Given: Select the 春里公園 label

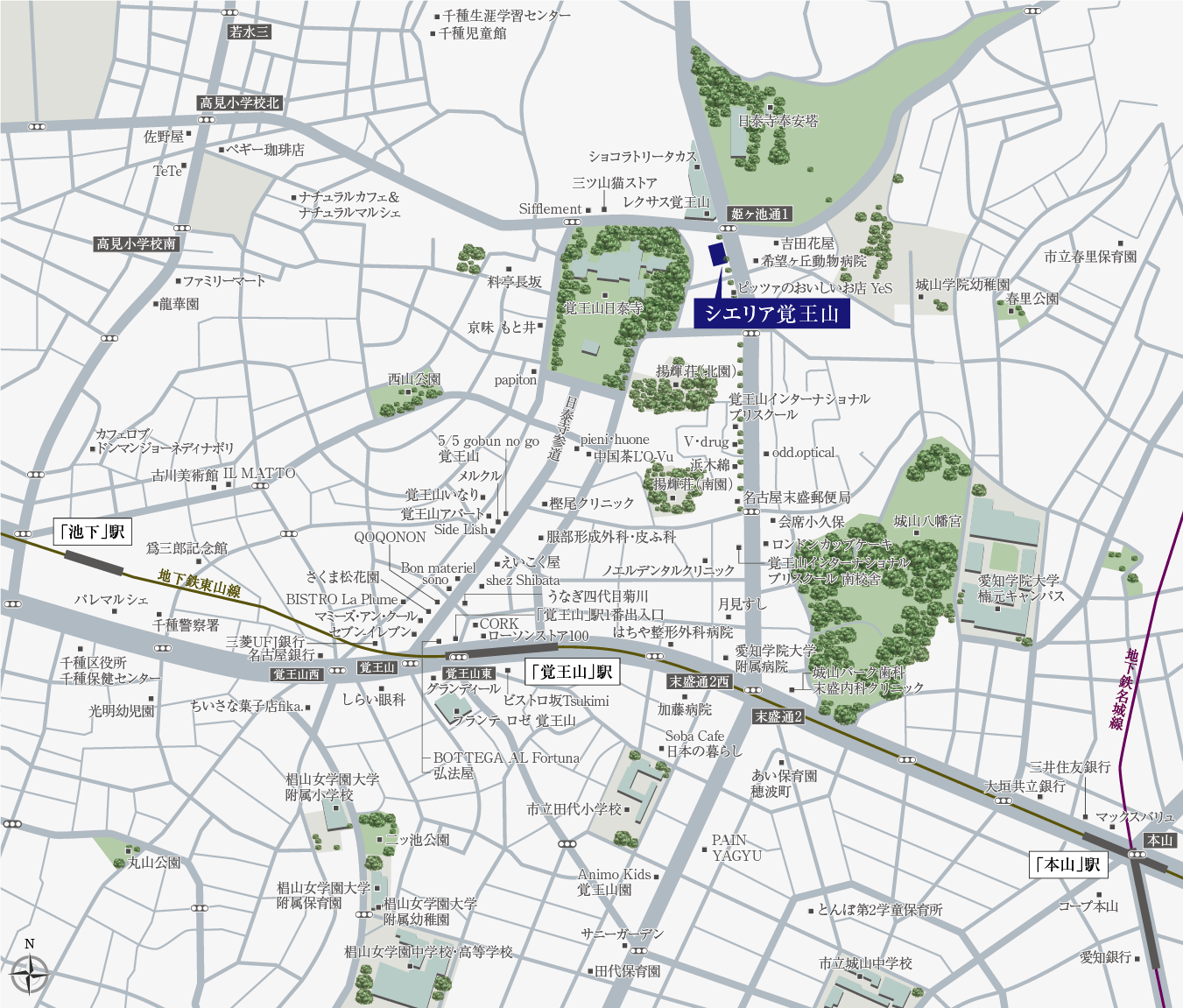Looking at the screenshot, I should pyautogui.click(x=1032, y=299).
